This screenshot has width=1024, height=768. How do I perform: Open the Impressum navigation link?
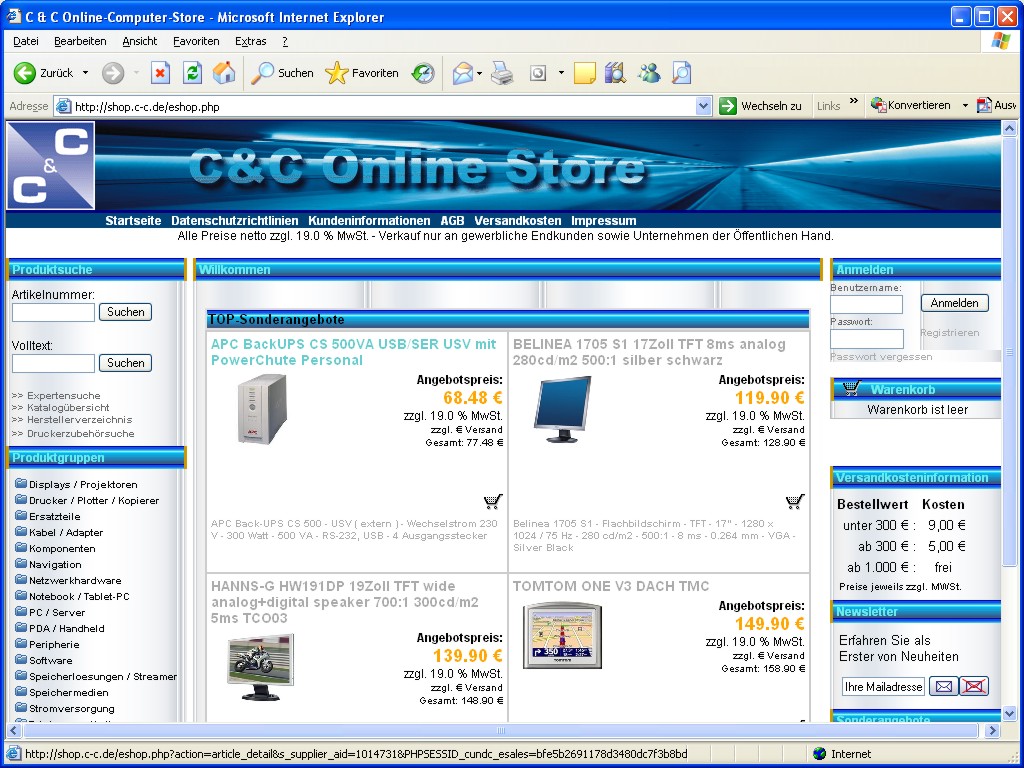pyautogui.click(x=603, y=221)
